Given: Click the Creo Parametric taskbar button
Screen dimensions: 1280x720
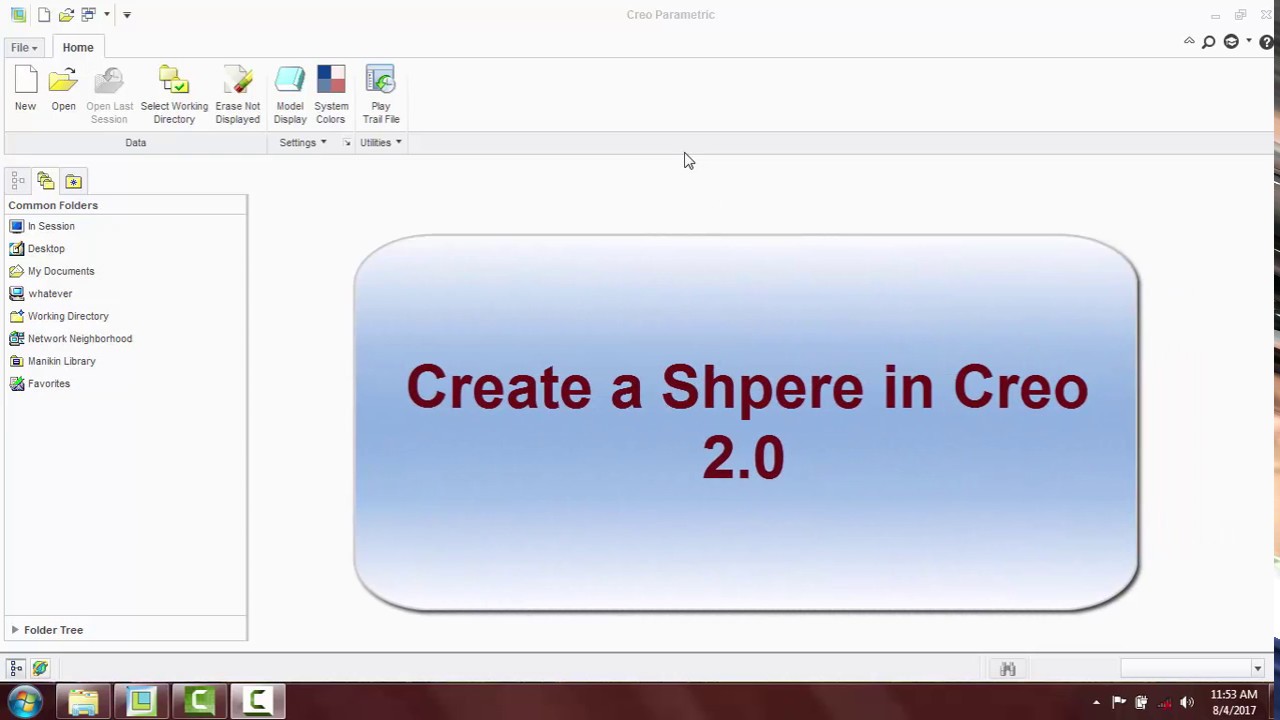Looking at the screenshot, I should point(141,702).
